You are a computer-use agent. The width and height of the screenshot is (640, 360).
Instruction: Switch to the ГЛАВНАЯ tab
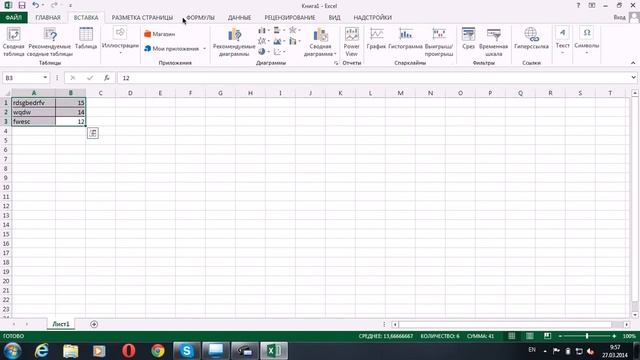pyautogui.click(x=48, y=18)
